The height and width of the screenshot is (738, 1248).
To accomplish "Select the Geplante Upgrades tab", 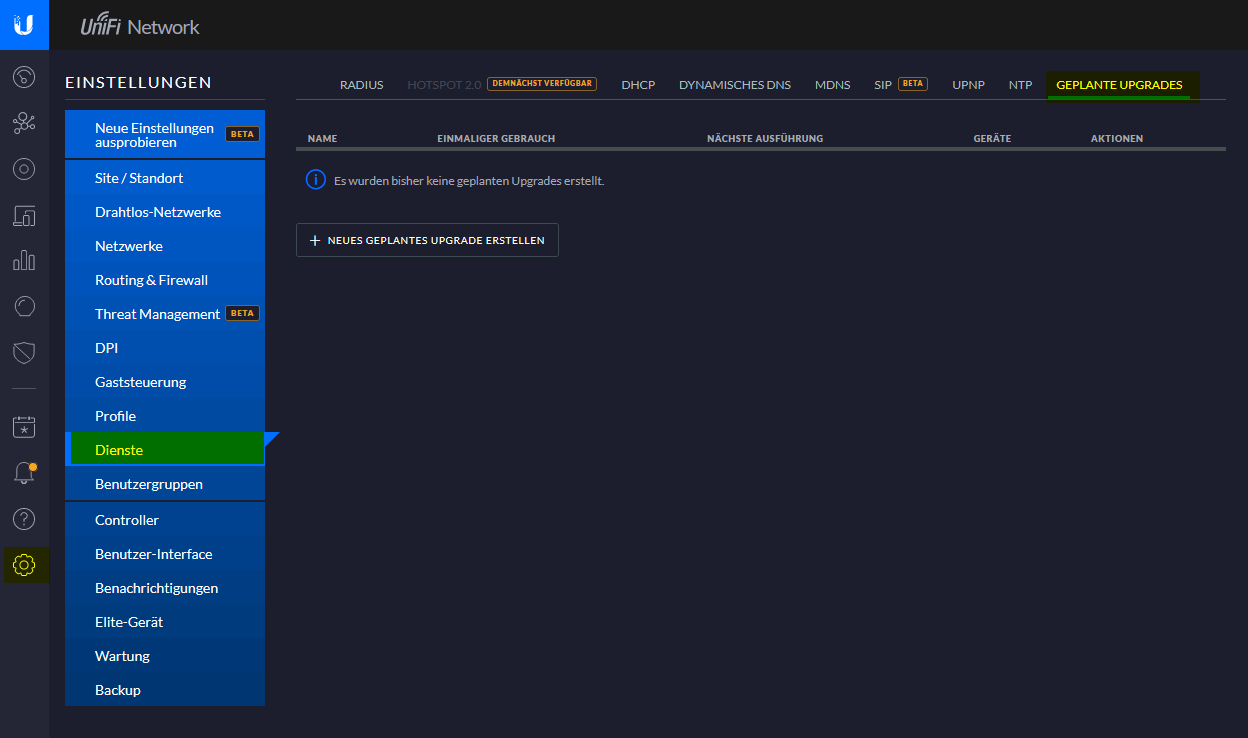I will pyautogui.click(x=1119, y=85).
